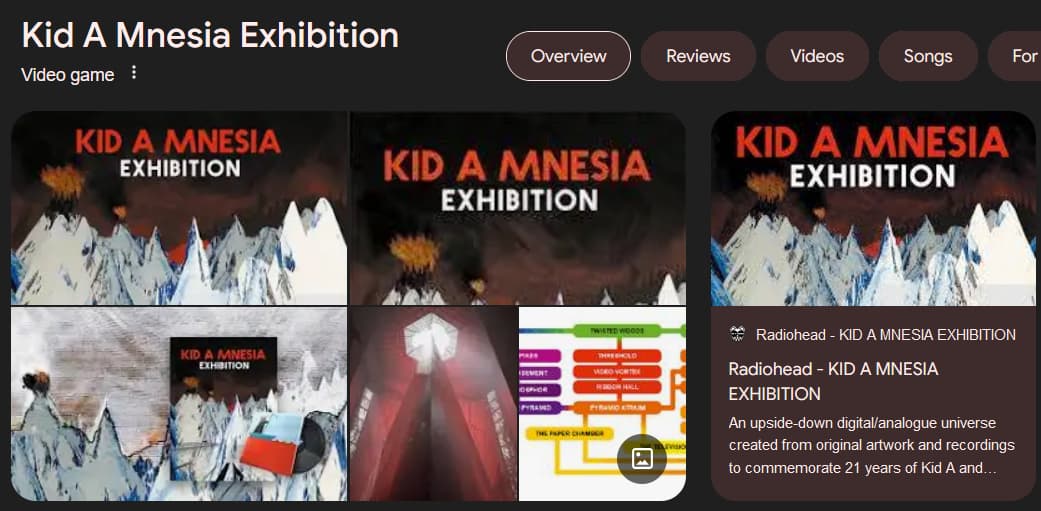
Task: Switch to the Reviews tab
Action: 698,56
